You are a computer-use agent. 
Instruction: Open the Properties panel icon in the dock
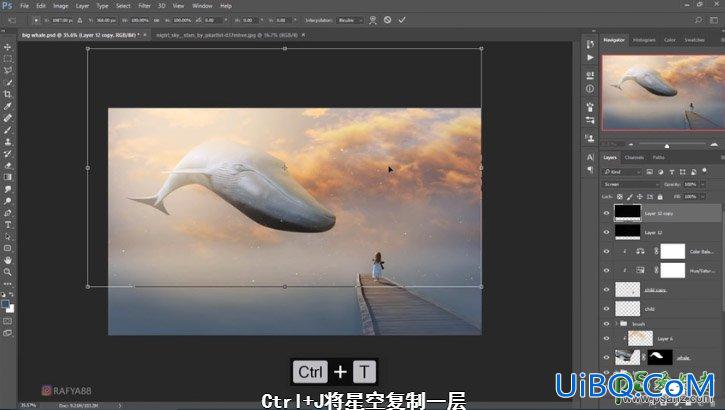[x=590, y=75]
